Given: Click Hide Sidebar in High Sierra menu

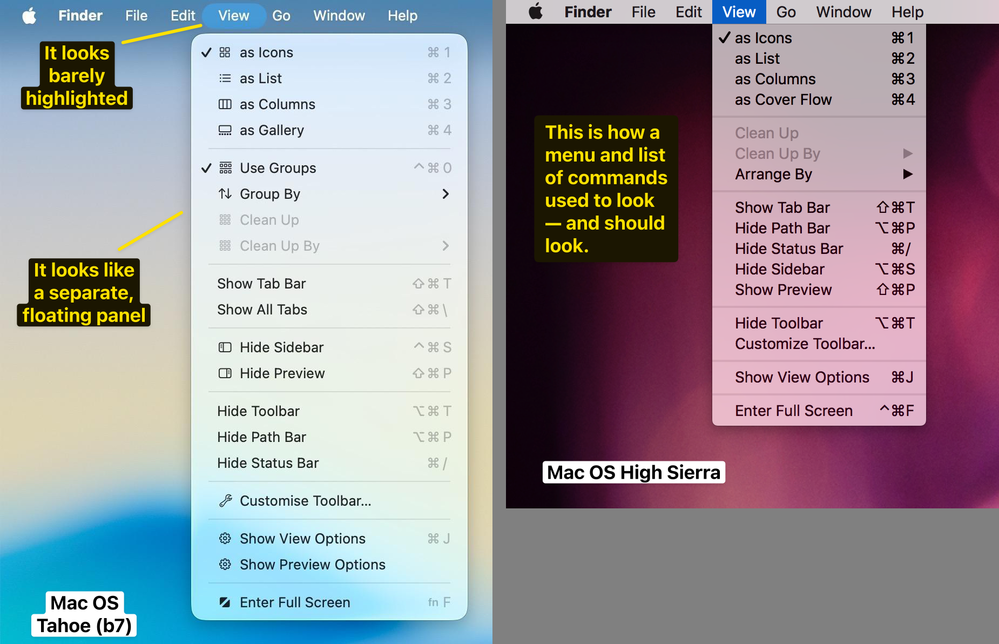Looking at the screenshot, I should [819, 269].
